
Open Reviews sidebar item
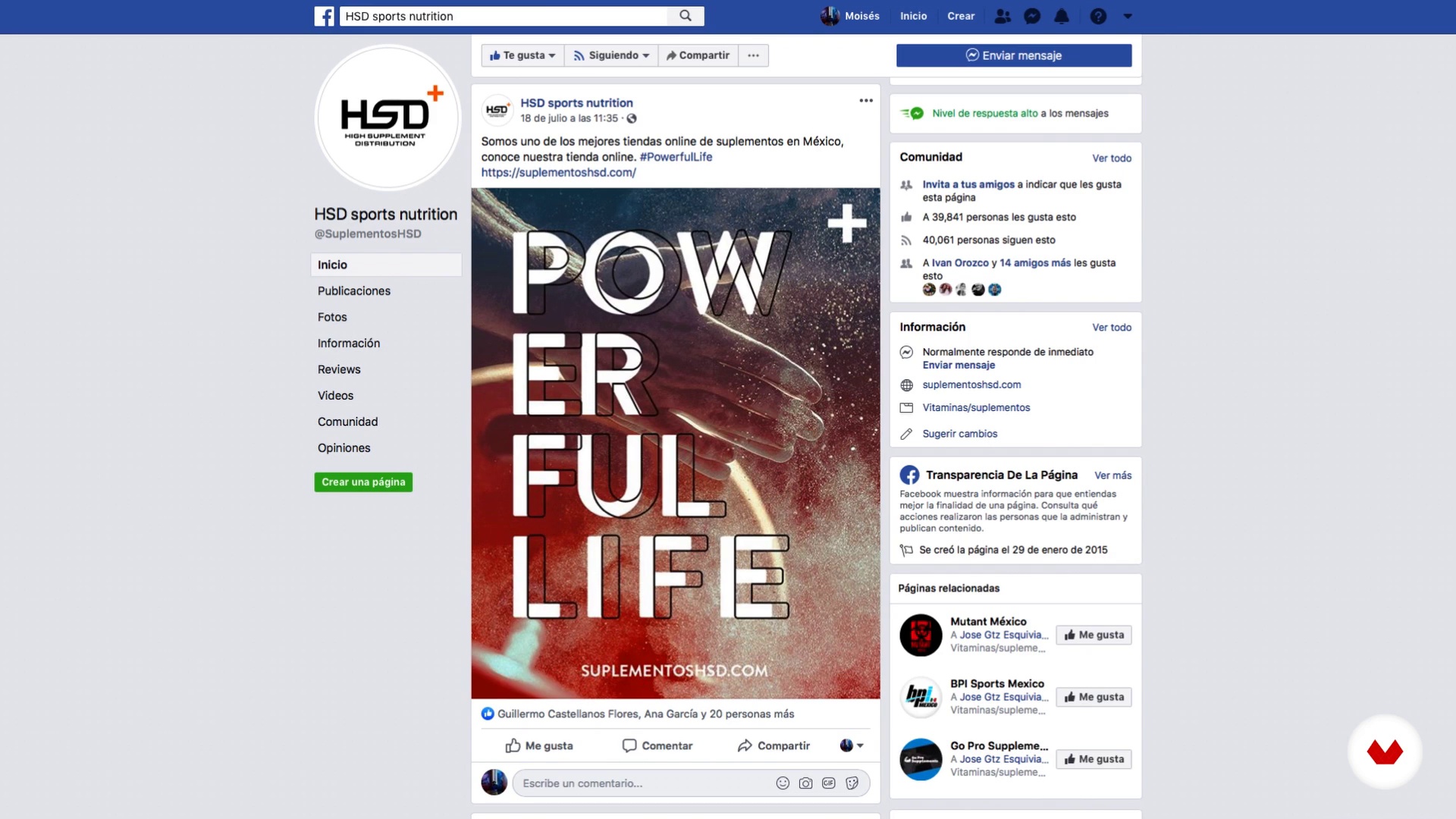[339, 369]
